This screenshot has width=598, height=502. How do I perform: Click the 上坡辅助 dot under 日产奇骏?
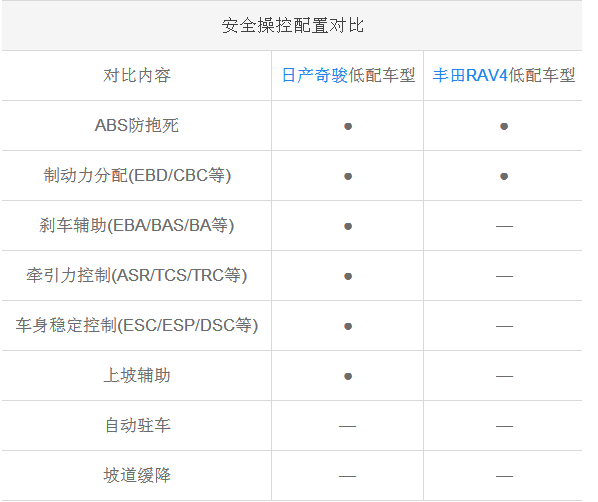(348, 376)
